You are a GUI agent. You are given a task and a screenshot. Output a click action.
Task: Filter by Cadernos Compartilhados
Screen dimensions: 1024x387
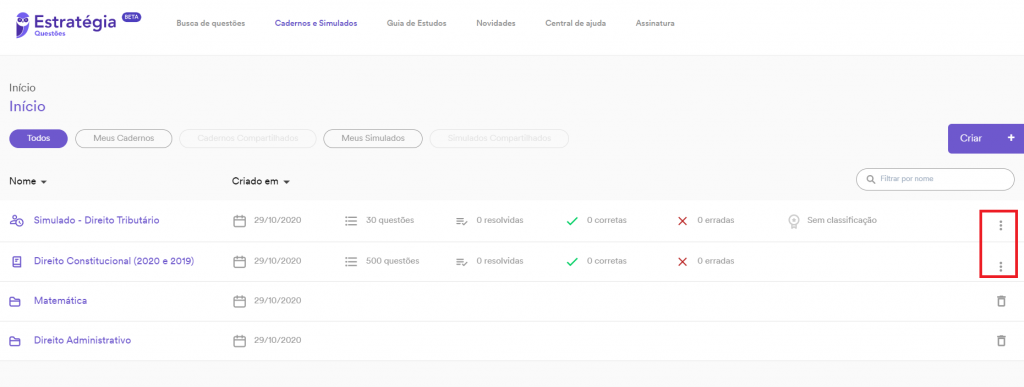click(x=248, y=138)
